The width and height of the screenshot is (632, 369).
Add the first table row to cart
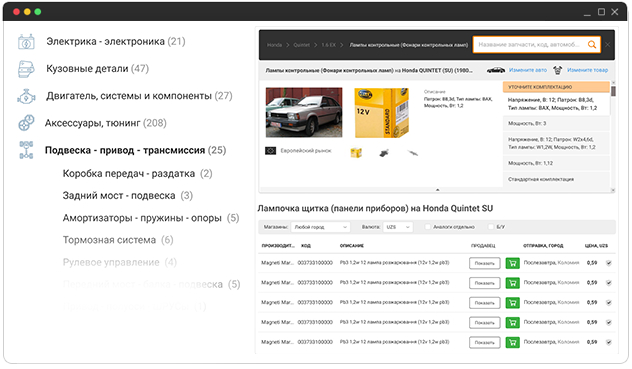[512, 263]
